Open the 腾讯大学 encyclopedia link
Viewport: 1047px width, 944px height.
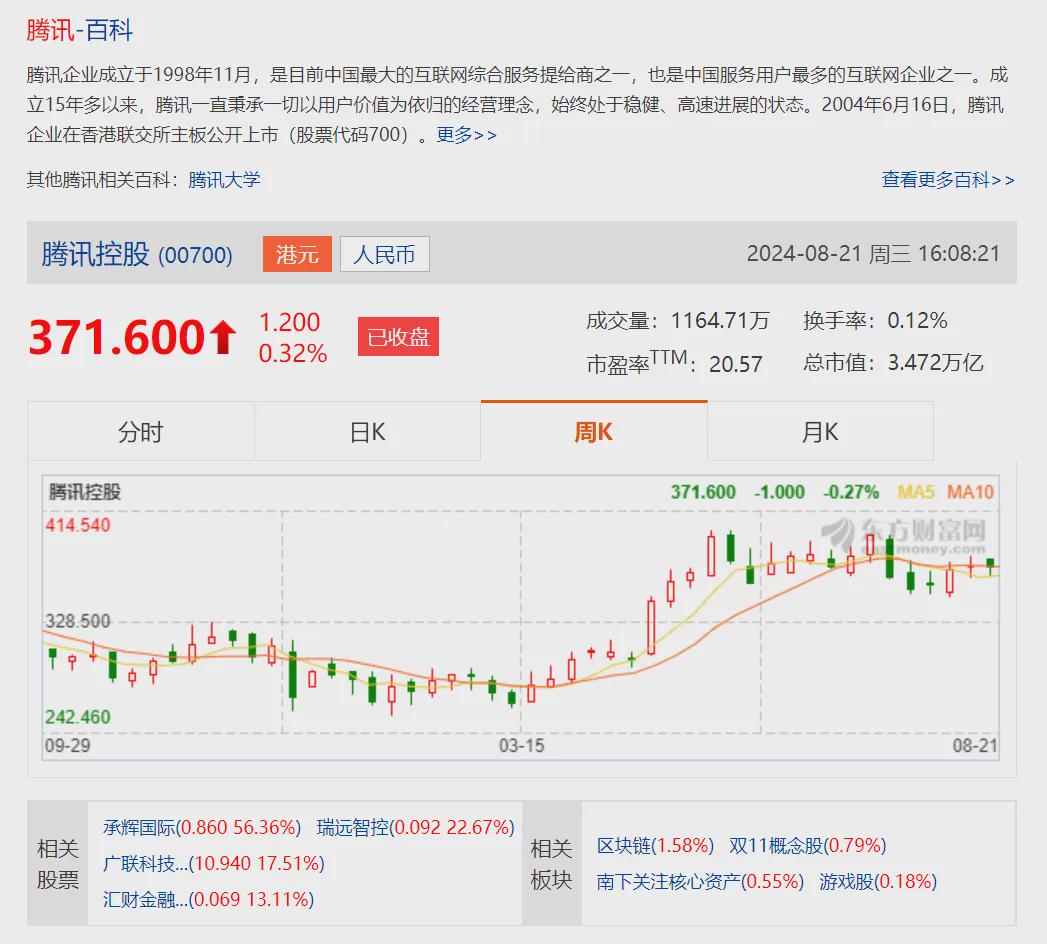pyautogui.click(x=224, y=180)
